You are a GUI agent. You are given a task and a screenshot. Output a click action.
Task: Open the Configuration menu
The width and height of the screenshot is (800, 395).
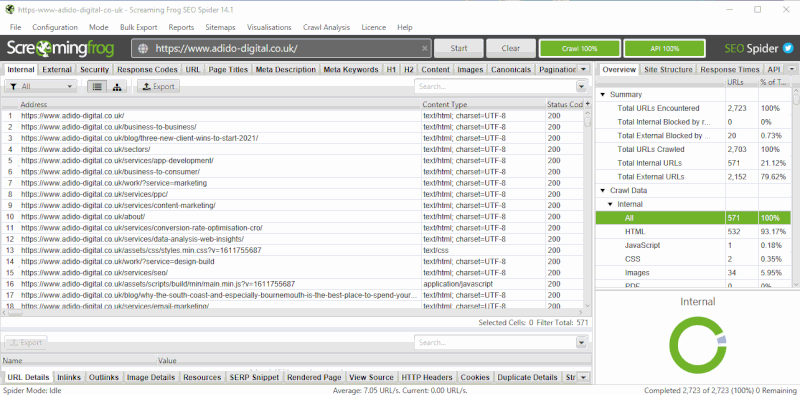pos(55,28)
